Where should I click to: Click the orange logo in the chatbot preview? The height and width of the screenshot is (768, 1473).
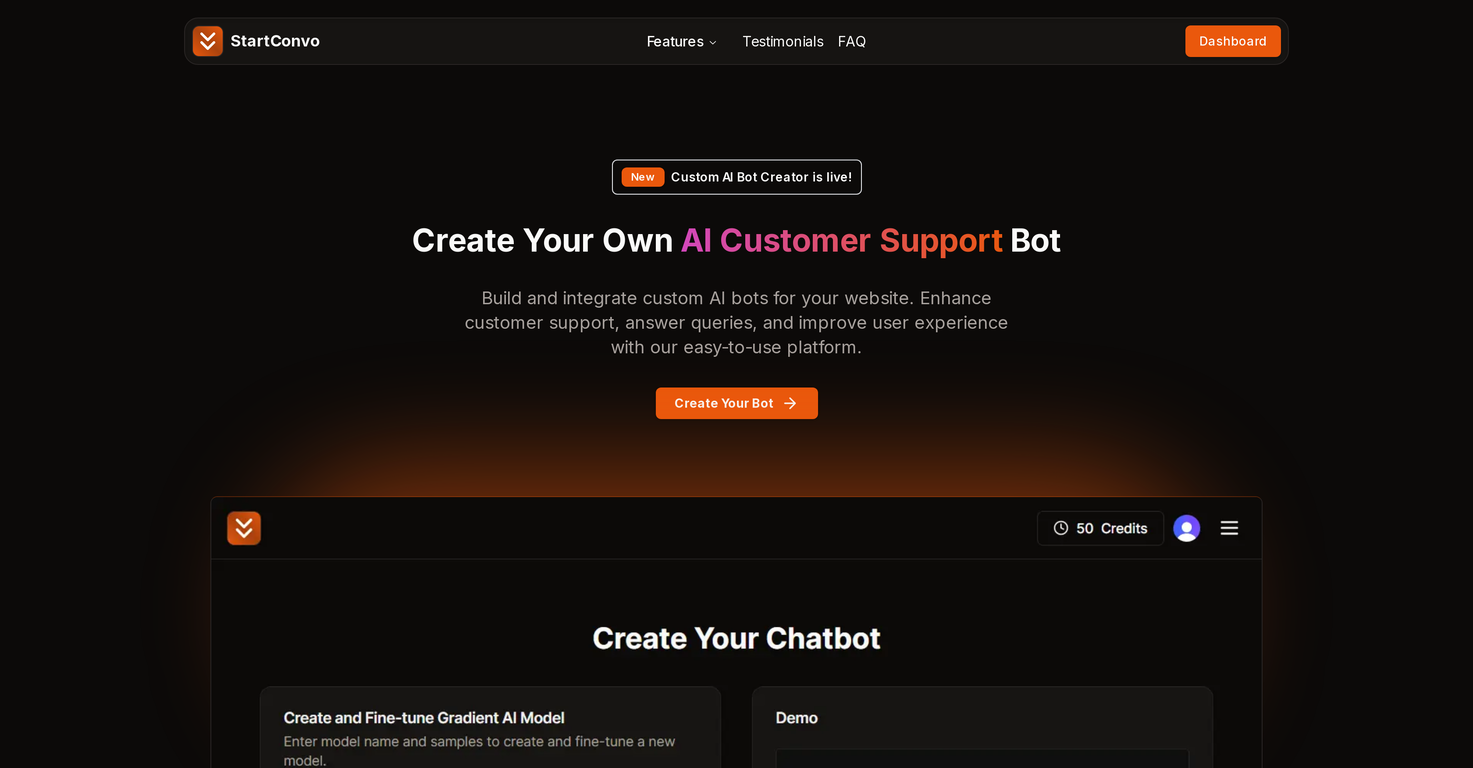(x=244, y=528)
